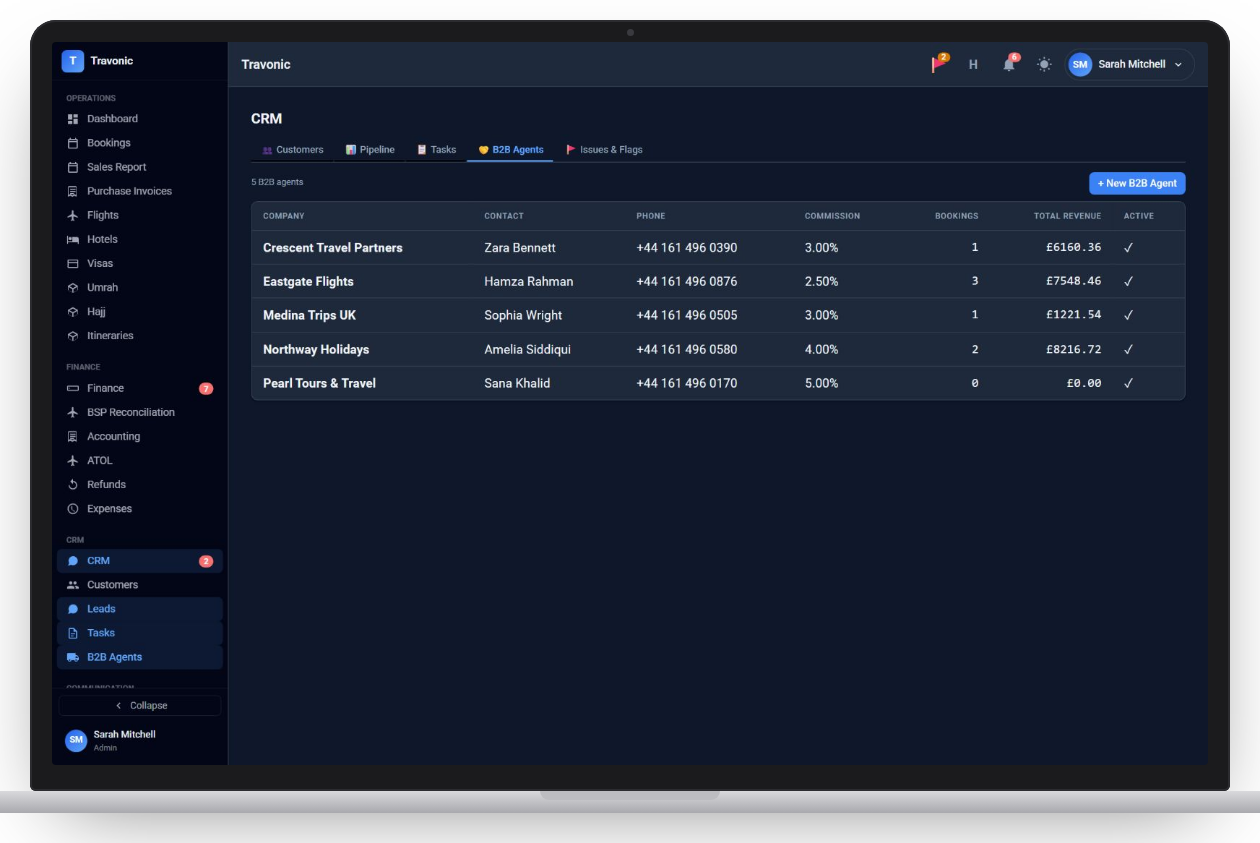Viewport: 1260px width, 843px height.
Task: Open Expenses page
Action: pyautogui.click(x=140, y=508)
